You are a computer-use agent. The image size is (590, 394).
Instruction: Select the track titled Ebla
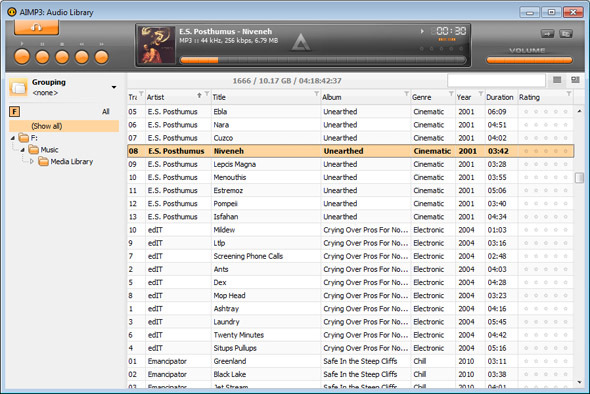click(x=350, y=112)
